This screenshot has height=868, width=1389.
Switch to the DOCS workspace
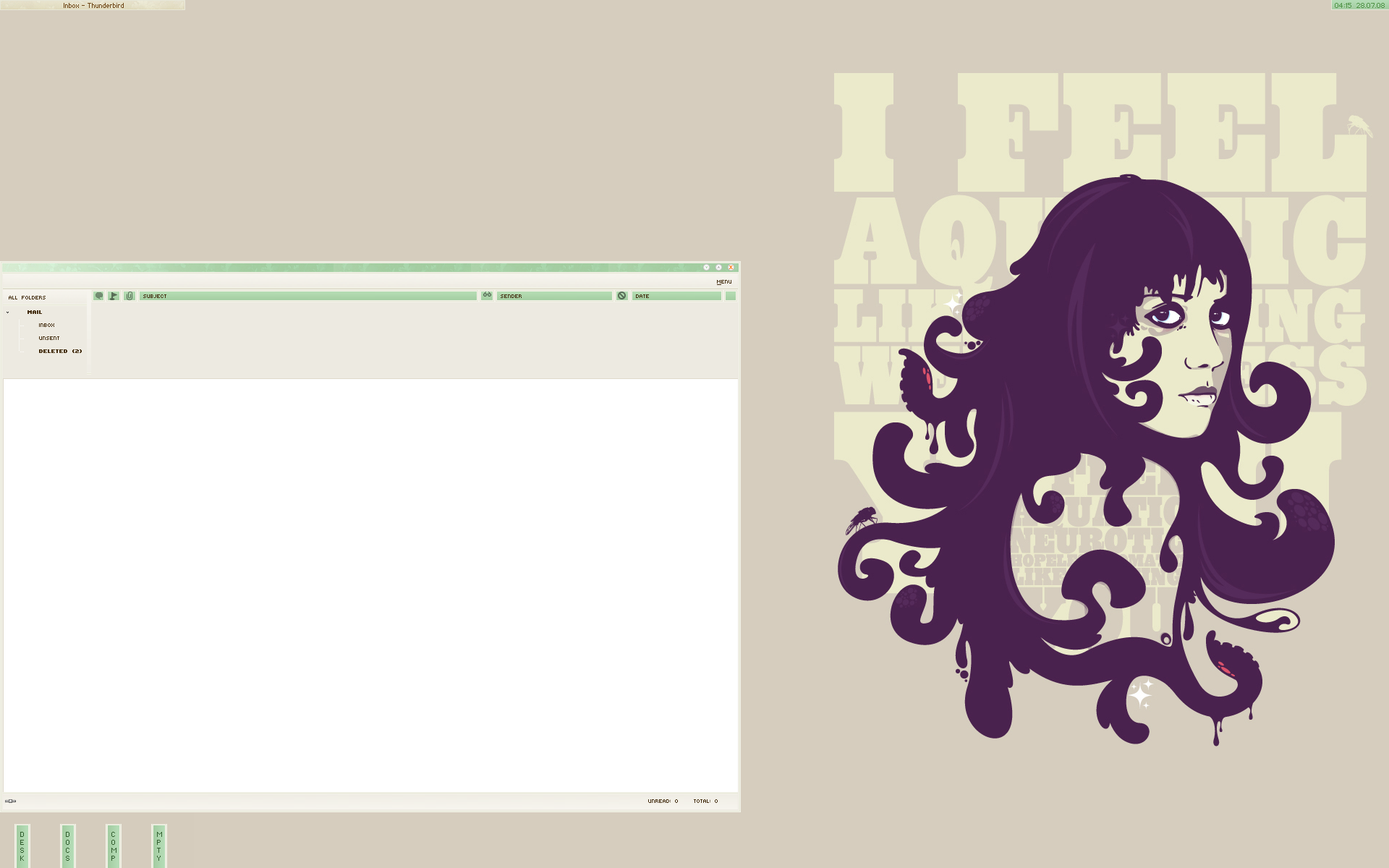click(x=68, y=846)
